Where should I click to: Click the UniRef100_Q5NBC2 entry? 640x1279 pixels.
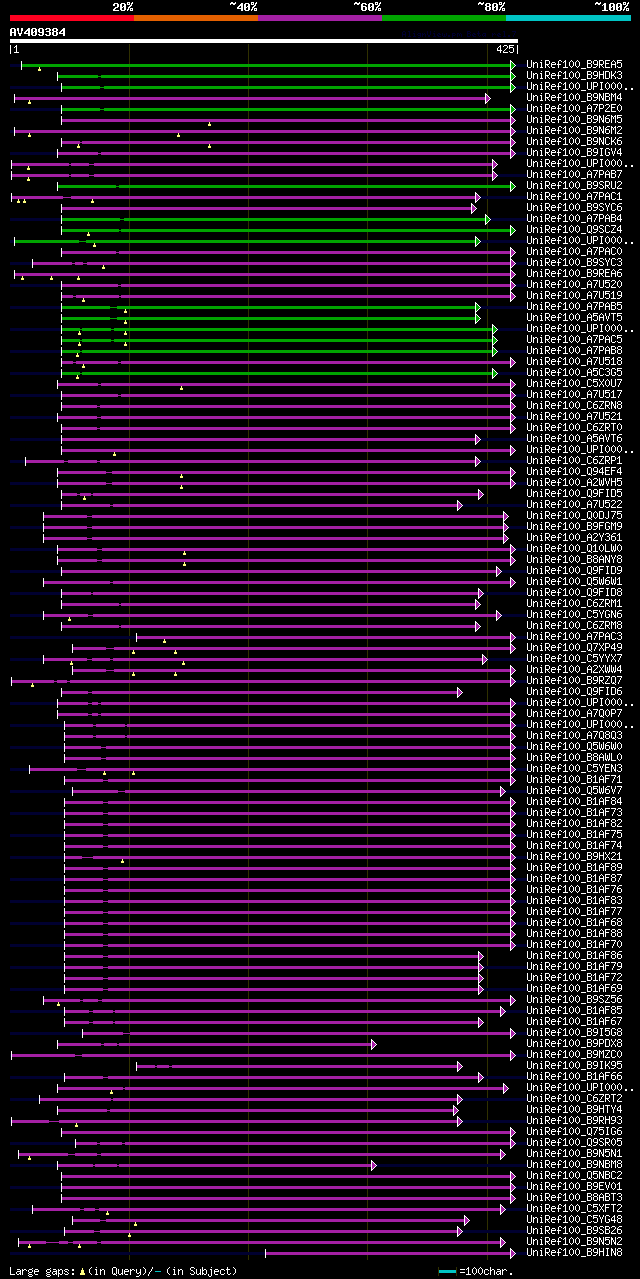574,1175
